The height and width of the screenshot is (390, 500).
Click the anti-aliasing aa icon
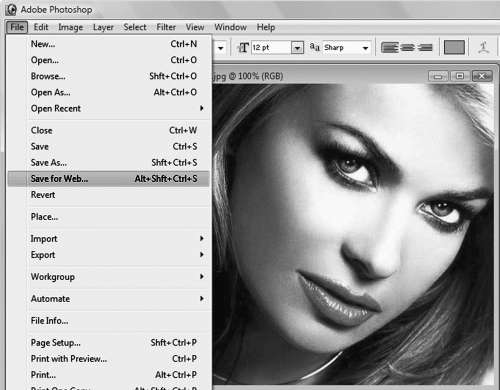(x=315, y=47)
